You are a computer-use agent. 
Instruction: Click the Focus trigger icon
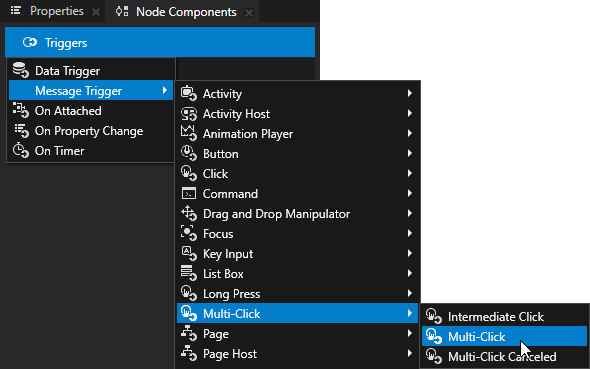click(189, 234)
